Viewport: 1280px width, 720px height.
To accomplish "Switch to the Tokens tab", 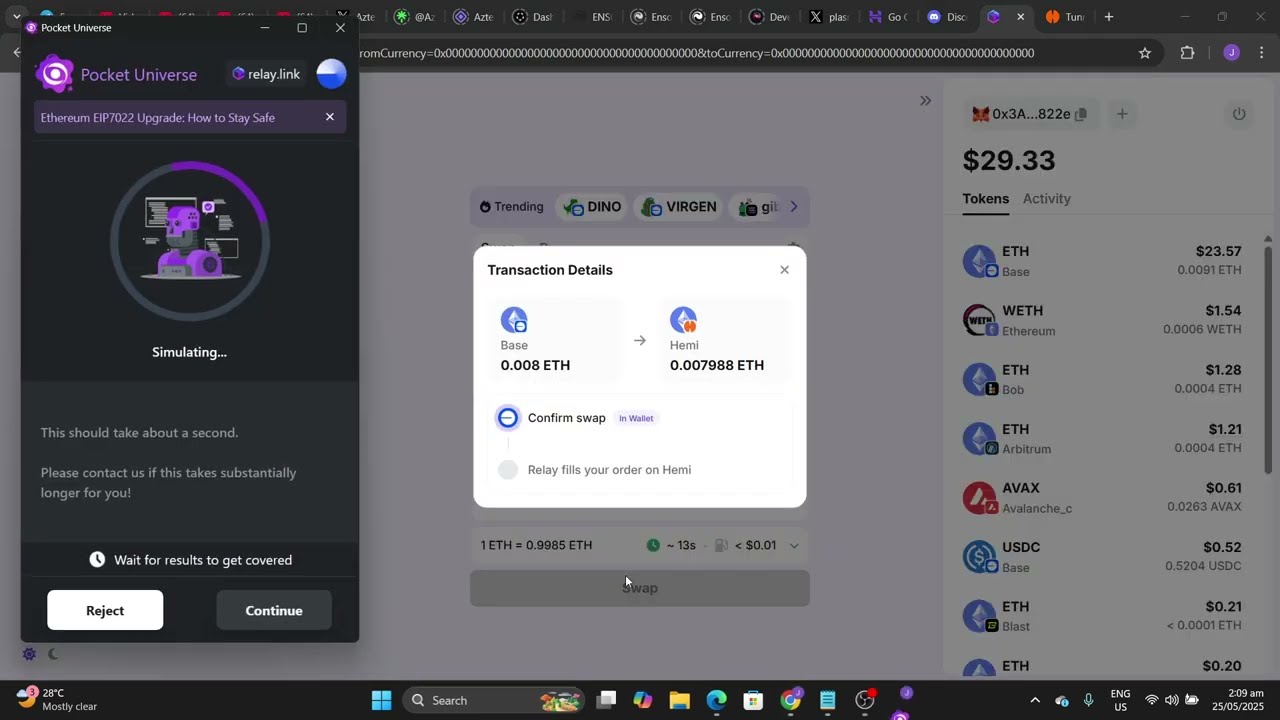I will [x=986, y=198].
